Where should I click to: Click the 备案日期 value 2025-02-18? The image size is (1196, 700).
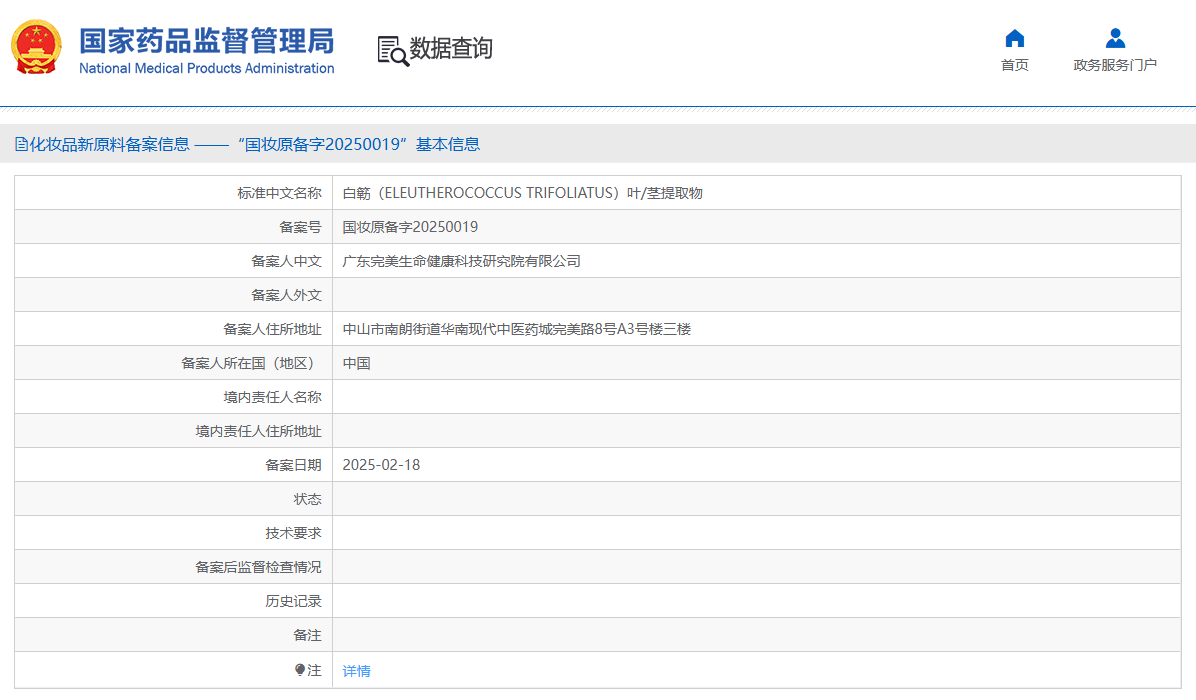tap(381, 465)
